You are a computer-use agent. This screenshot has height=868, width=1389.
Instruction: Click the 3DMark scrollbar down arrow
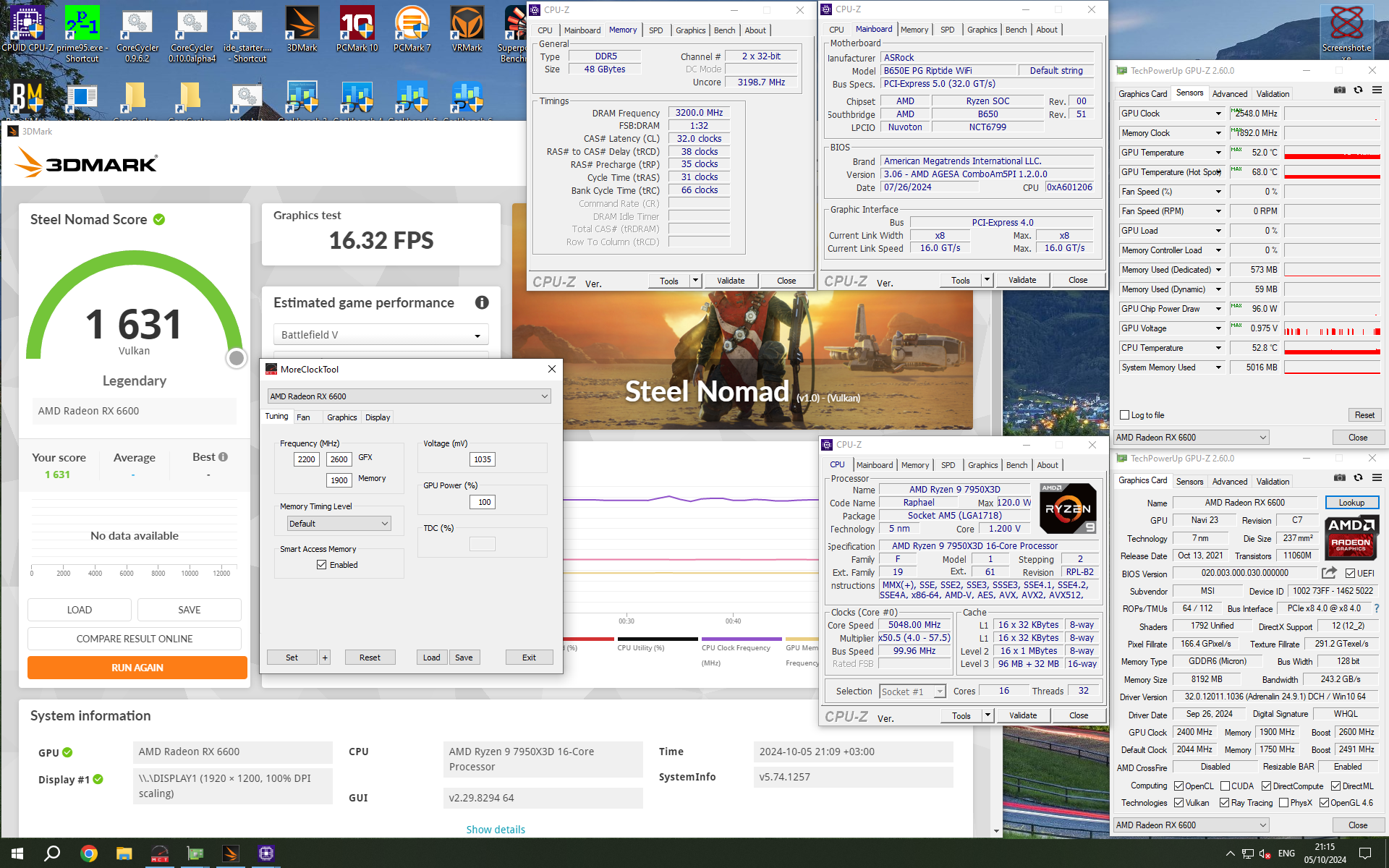(996, 831)
